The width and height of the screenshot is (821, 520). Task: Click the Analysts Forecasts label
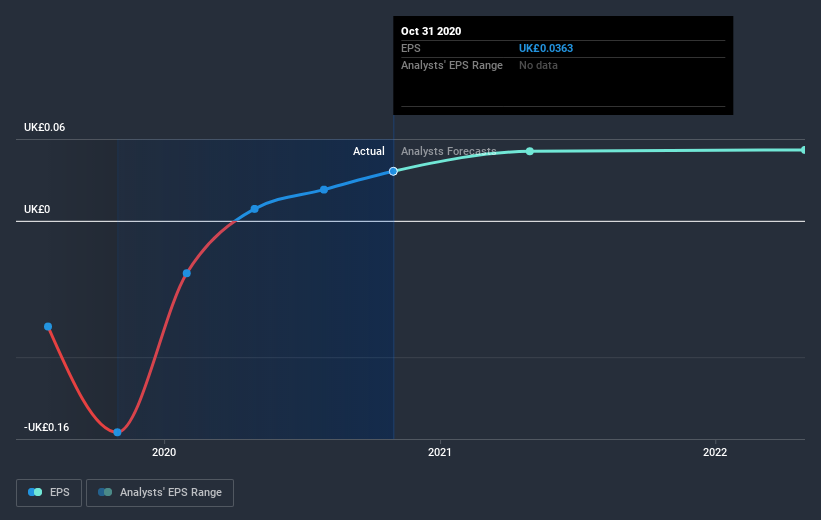(x=448, y=151)
